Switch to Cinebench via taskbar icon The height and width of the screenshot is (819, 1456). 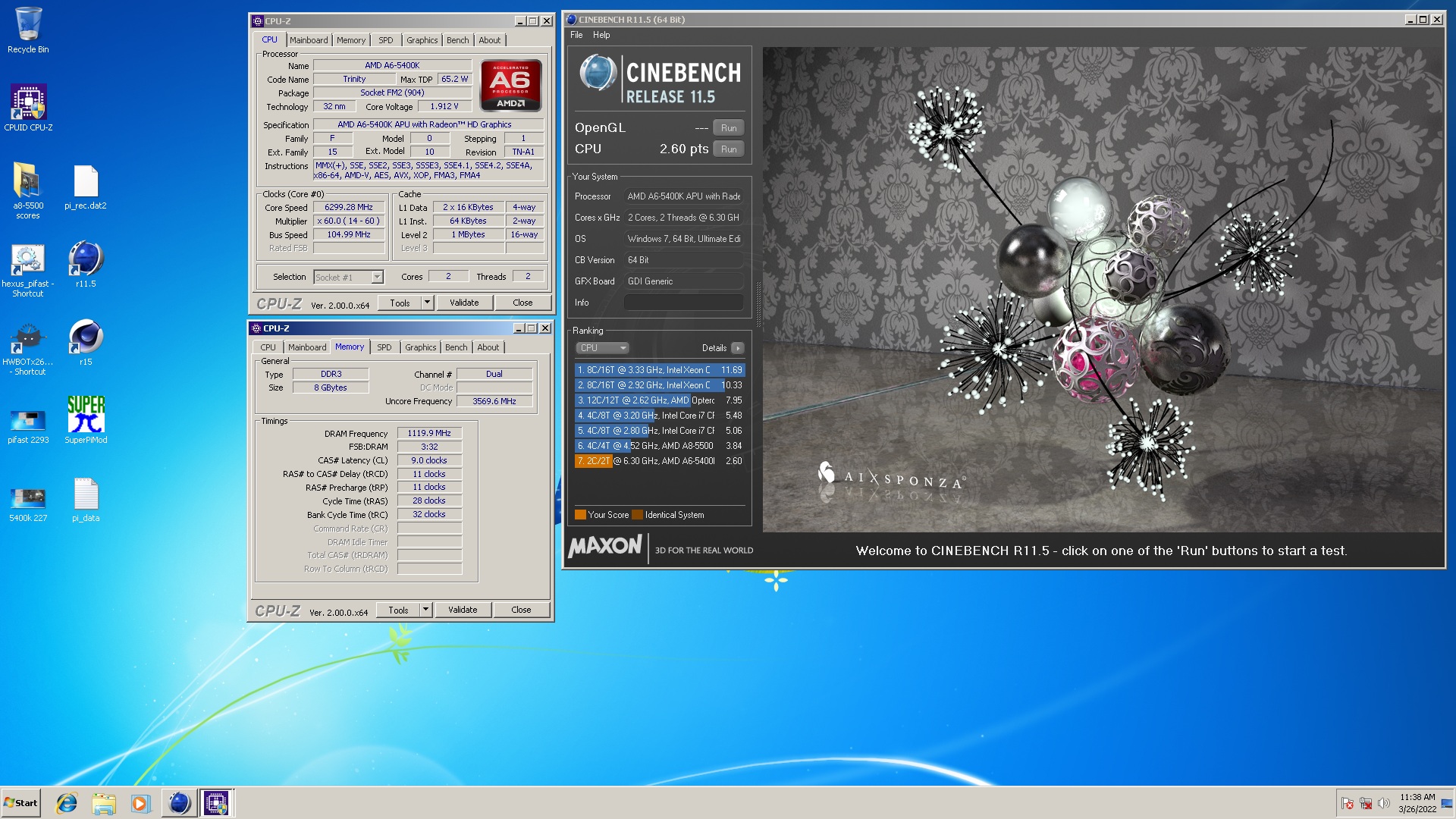click(x=179, y=803)
